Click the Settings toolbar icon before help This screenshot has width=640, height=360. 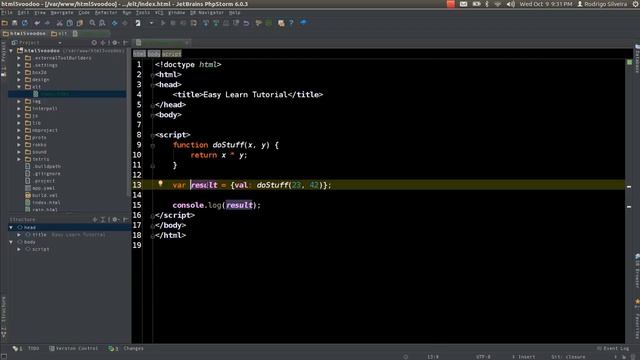coord(281,23)
